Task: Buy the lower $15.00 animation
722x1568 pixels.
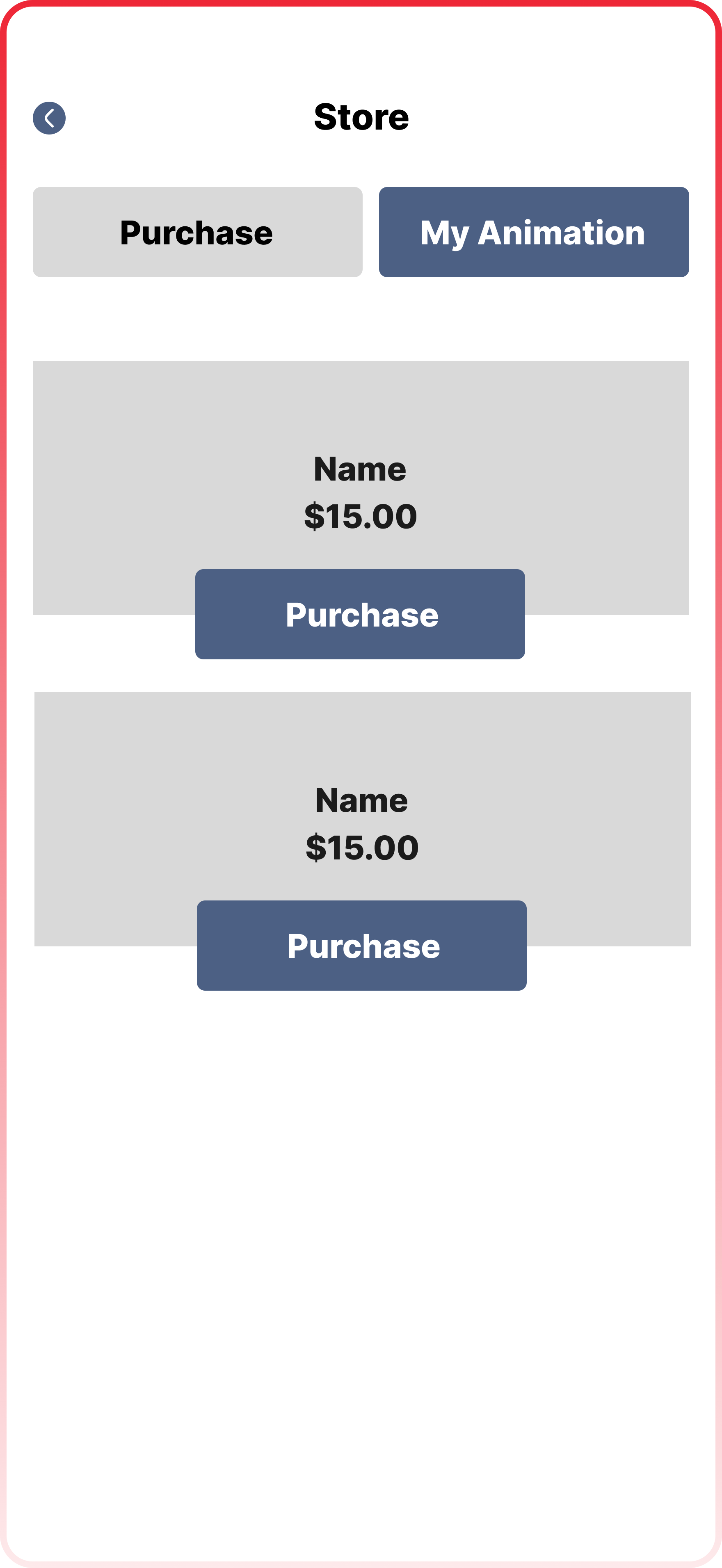Action: coord(361,945)
